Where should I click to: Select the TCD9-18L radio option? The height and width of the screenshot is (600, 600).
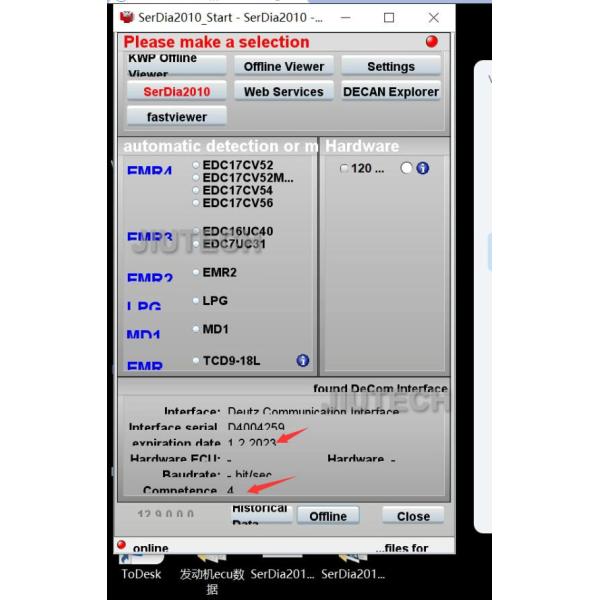pos(196,360)
